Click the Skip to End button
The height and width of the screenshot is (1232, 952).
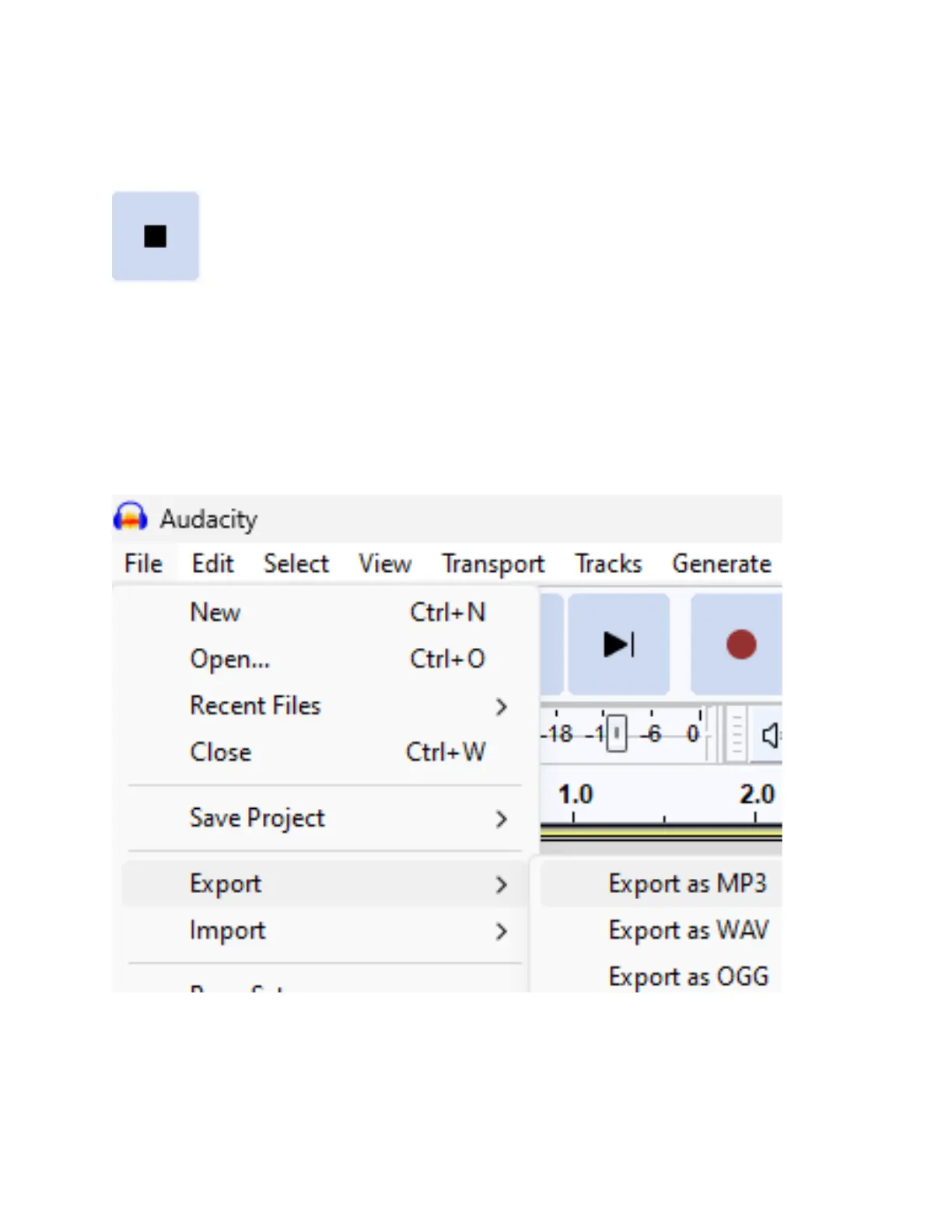pos(618,644)
